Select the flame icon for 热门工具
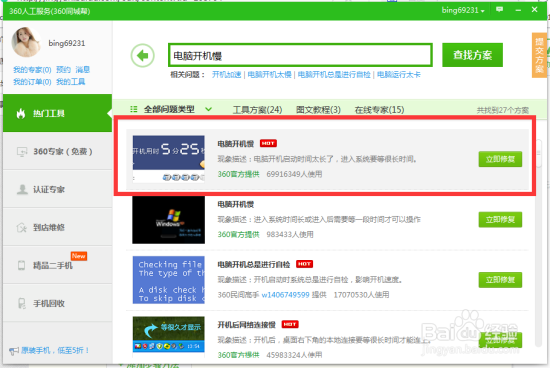The height and width of the screenshot is (368, 550). (21, 113)
